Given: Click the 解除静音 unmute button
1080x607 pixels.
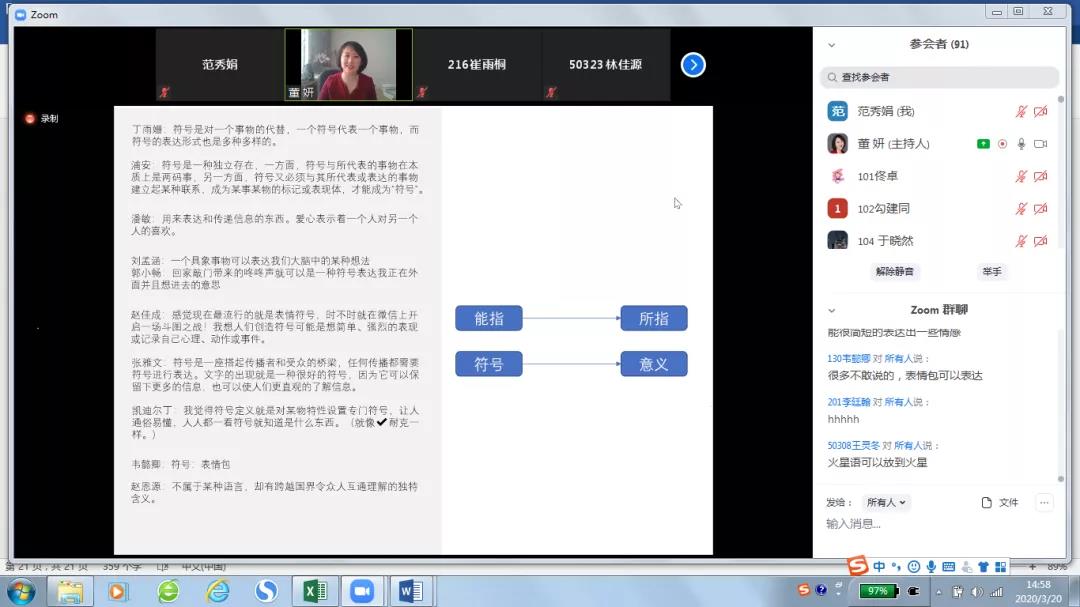Looking at the screenshot, I should (x=894, y=272).
